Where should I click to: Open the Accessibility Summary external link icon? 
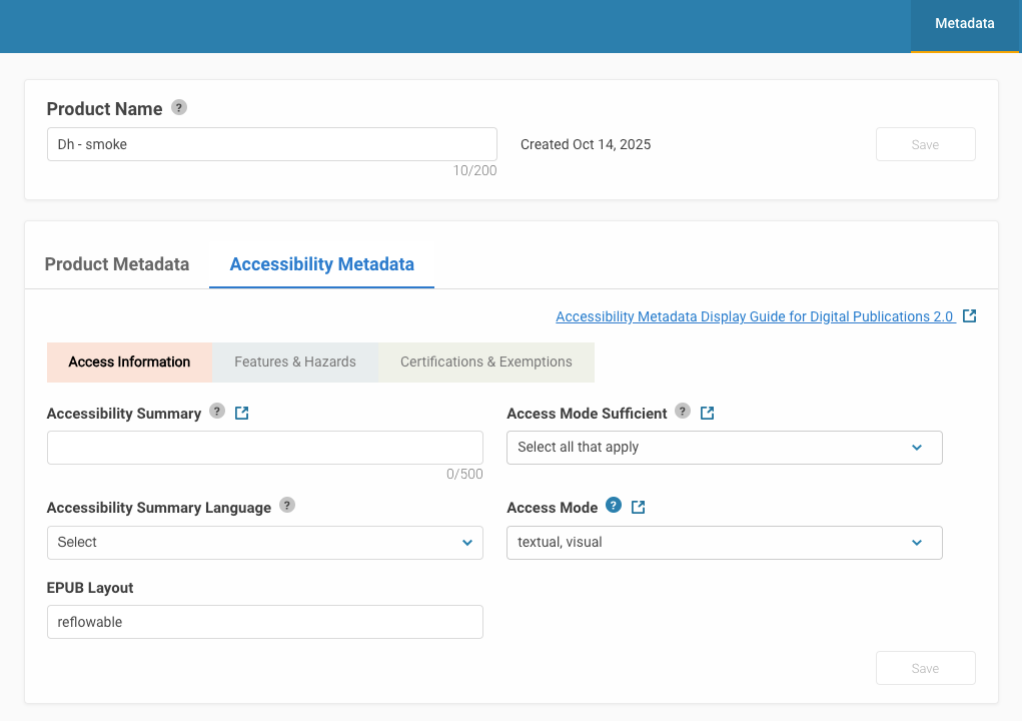coord(241,413)
